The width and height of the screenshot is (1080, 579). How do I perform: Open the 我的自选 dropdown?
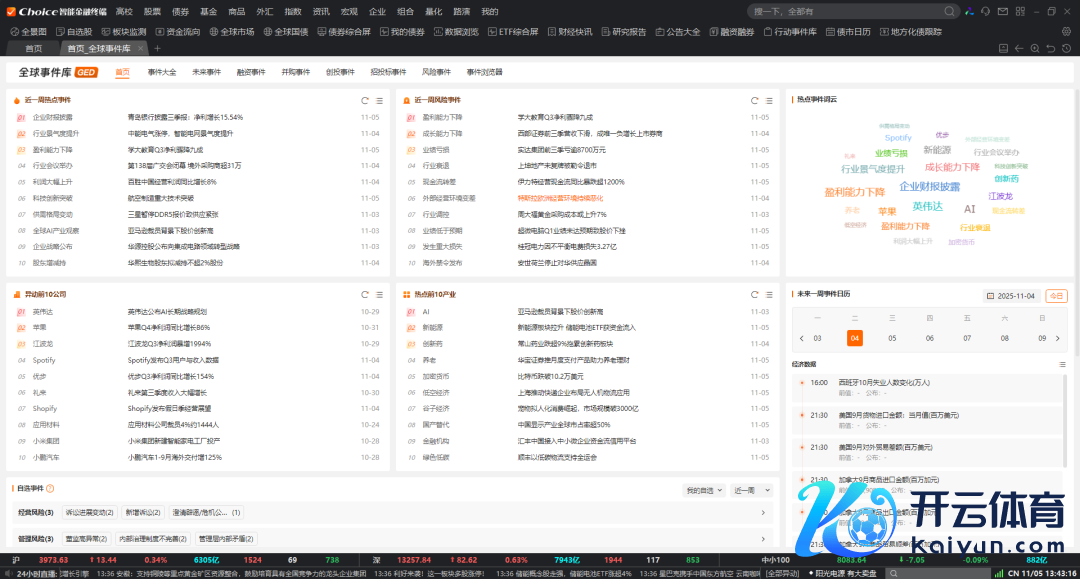pyautogui.click(x=704, y=490)
